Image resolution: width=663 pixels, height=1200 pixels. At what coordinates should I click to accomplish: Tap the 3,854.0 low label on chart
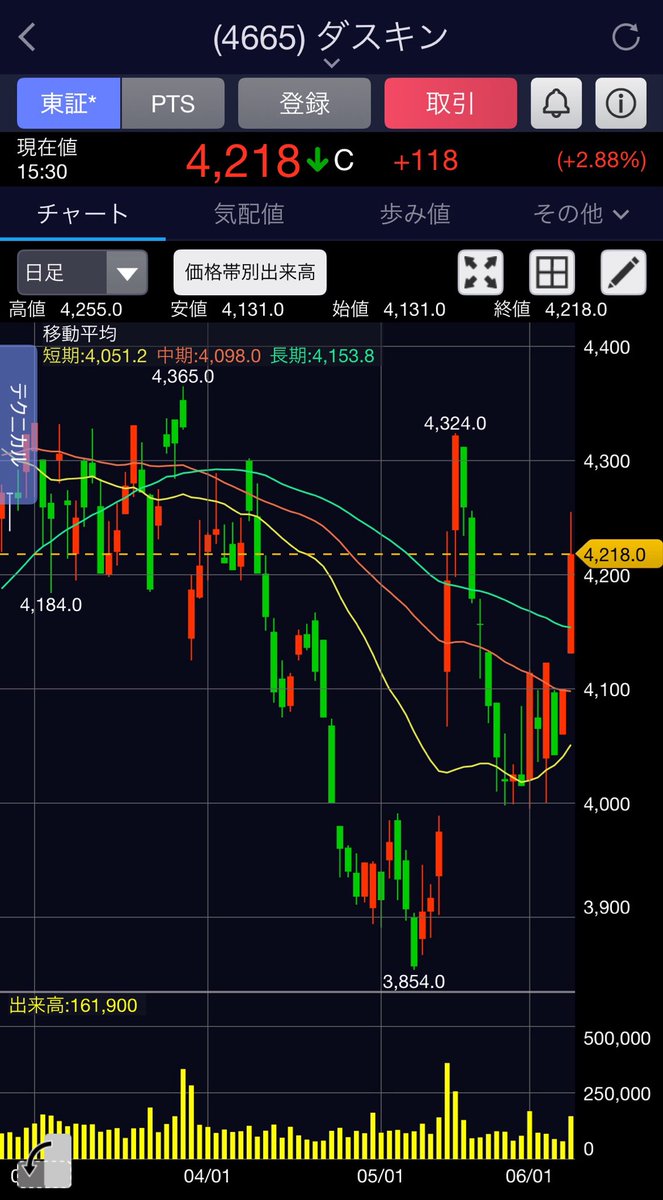coord(414,981)
